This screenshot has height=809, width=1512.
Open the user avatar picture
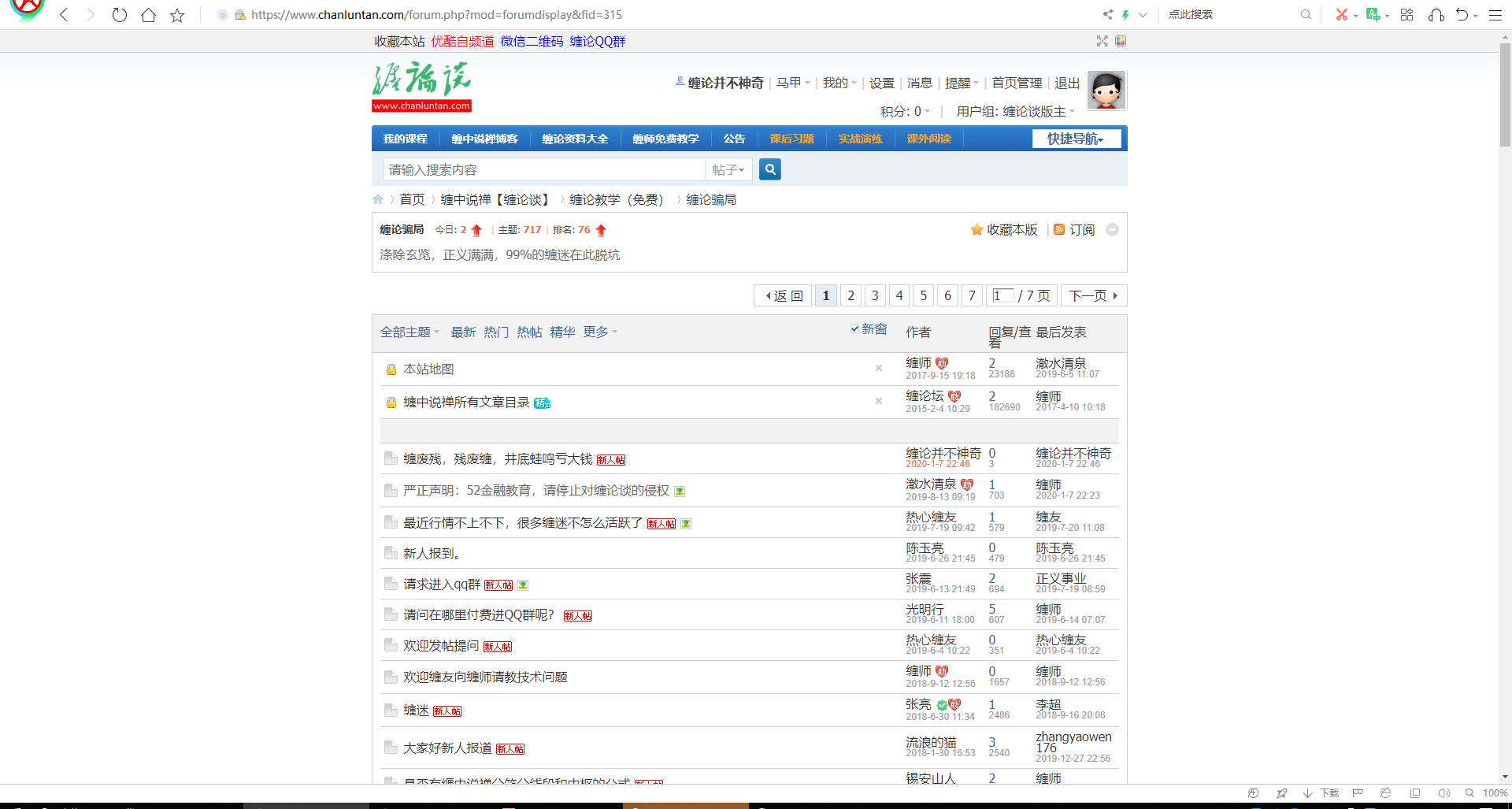click(1106, 91)
